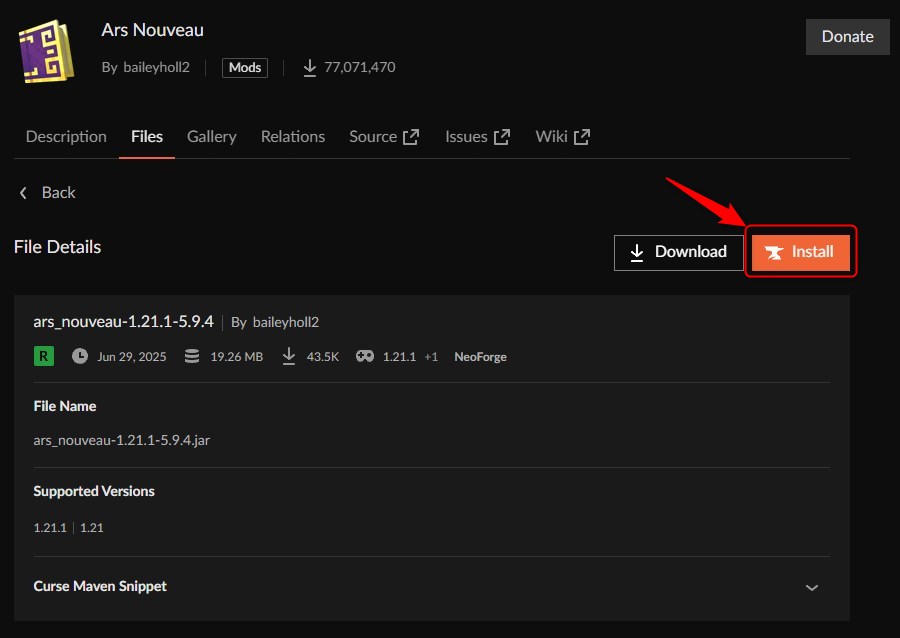900x638 pixels.
Task: Select the Files tab
Action: point(147,137)
